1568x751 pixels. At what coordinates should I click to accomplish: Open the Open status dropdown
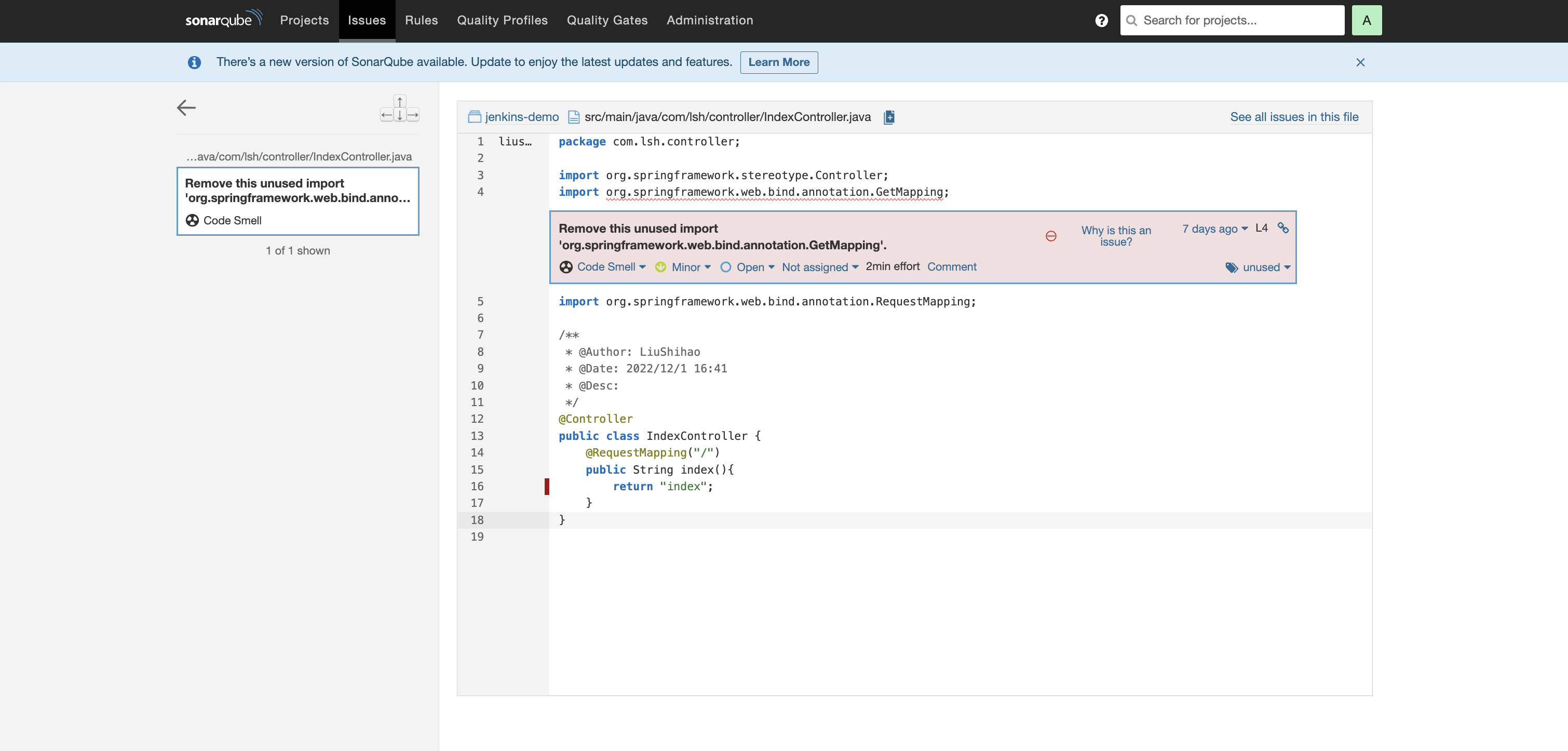[x=754, y=267]
